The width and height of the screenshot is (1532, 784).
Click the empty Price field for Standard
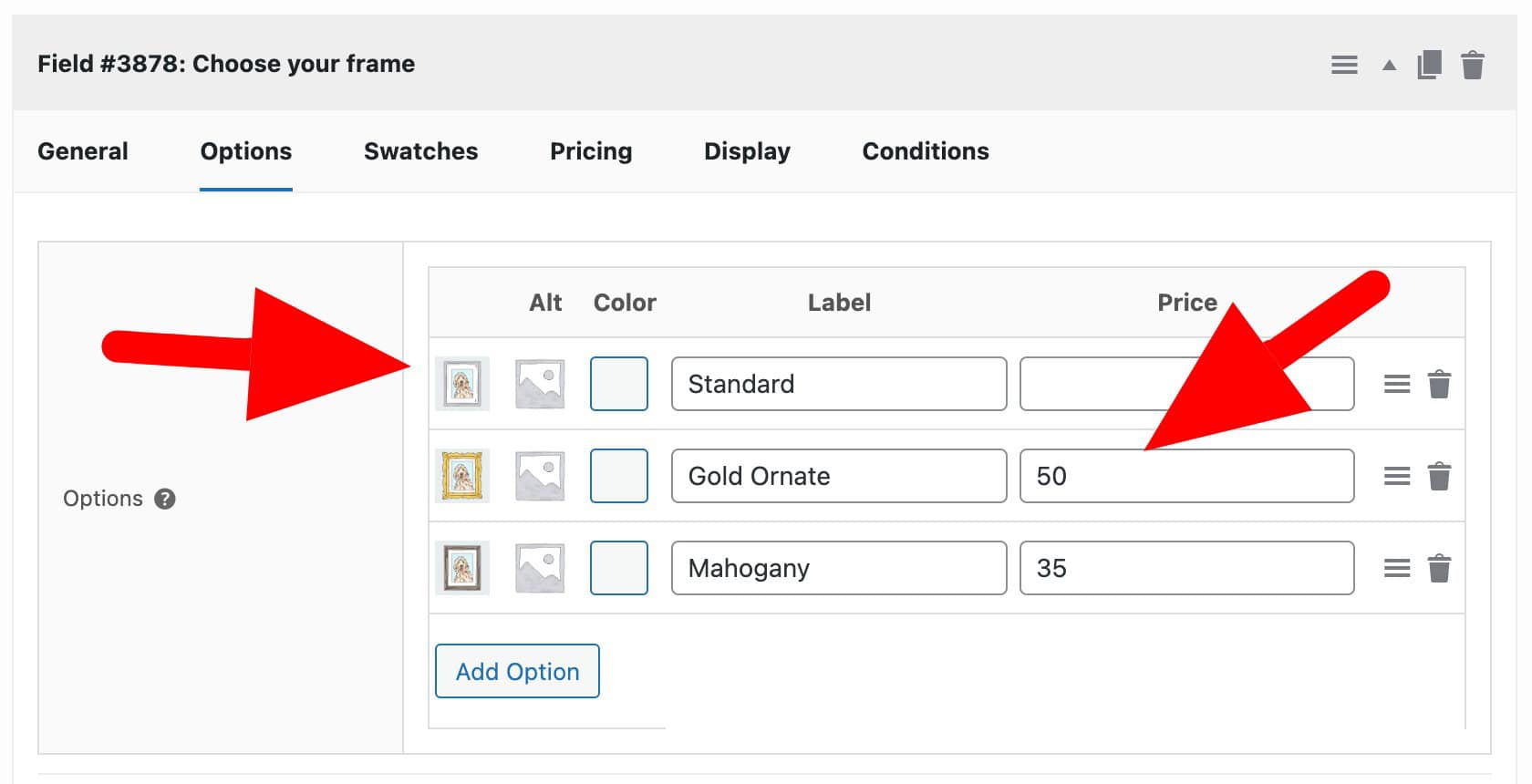pyautogui.click(x=1185, y=383)
